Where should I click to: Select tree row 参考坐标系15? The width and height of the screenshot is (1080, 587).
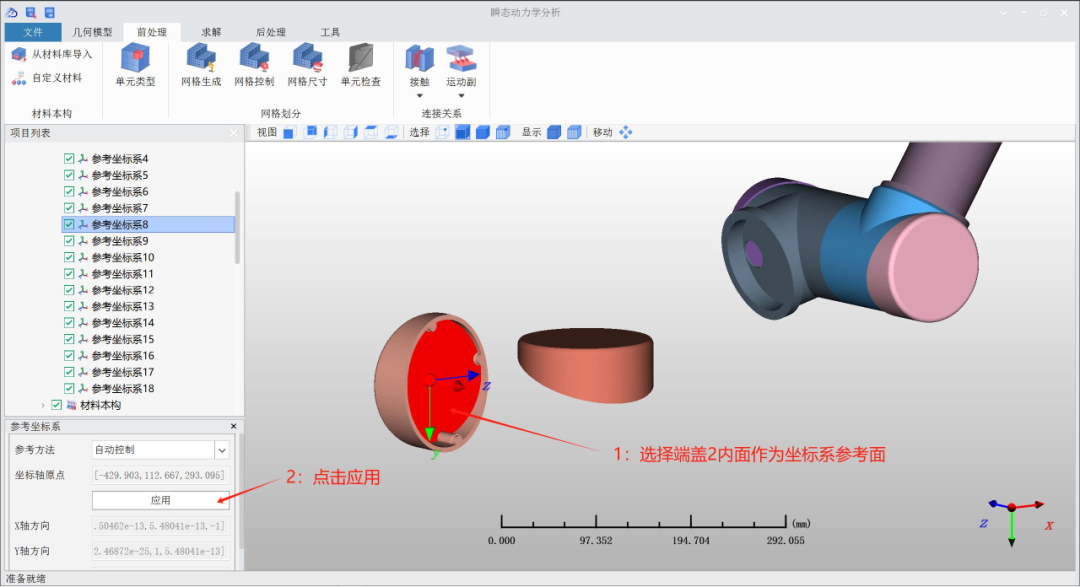point(148,339)
